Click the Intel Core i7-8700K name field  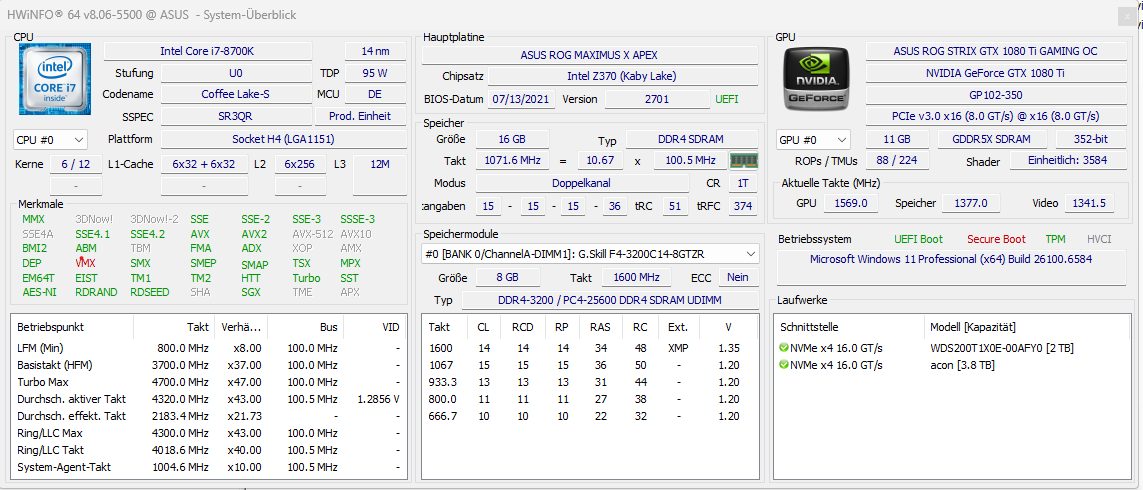pyautogui.click(x=208, y=51)
